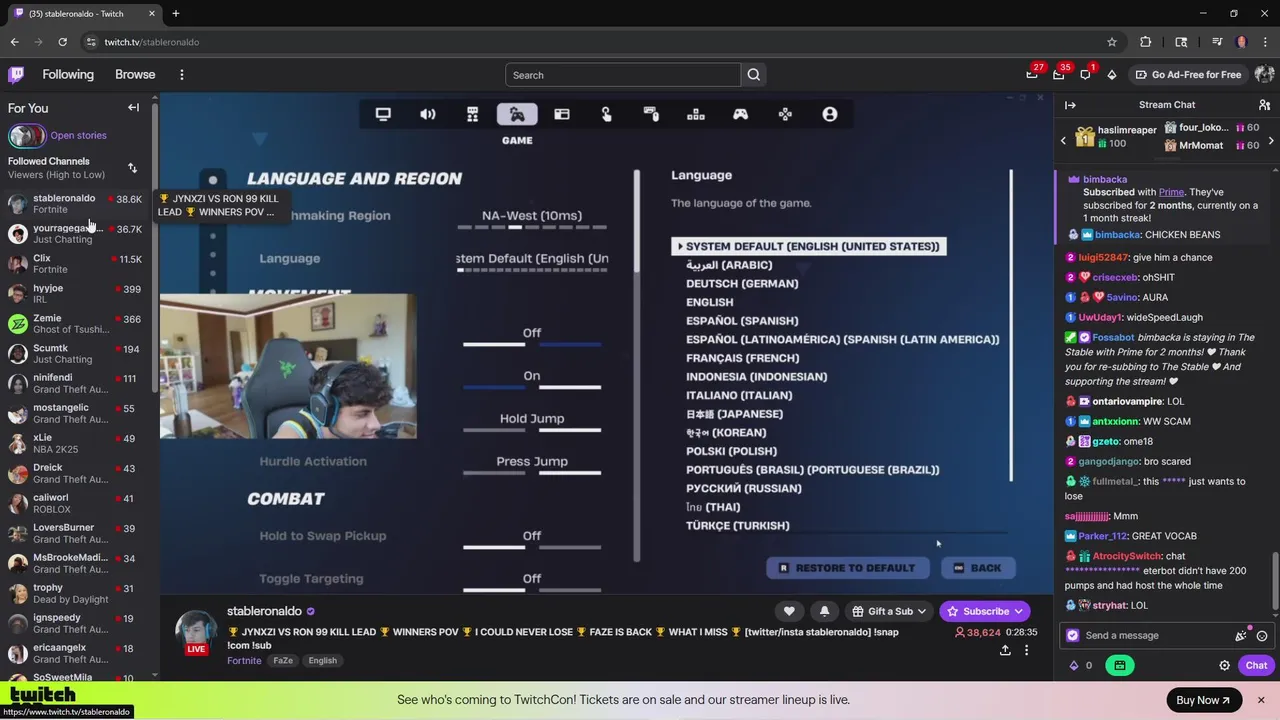This screenshot has height=720, width=1280.
Task: Click stableronaldo channel avatar with LIVE badge
Action: point(196,633)
